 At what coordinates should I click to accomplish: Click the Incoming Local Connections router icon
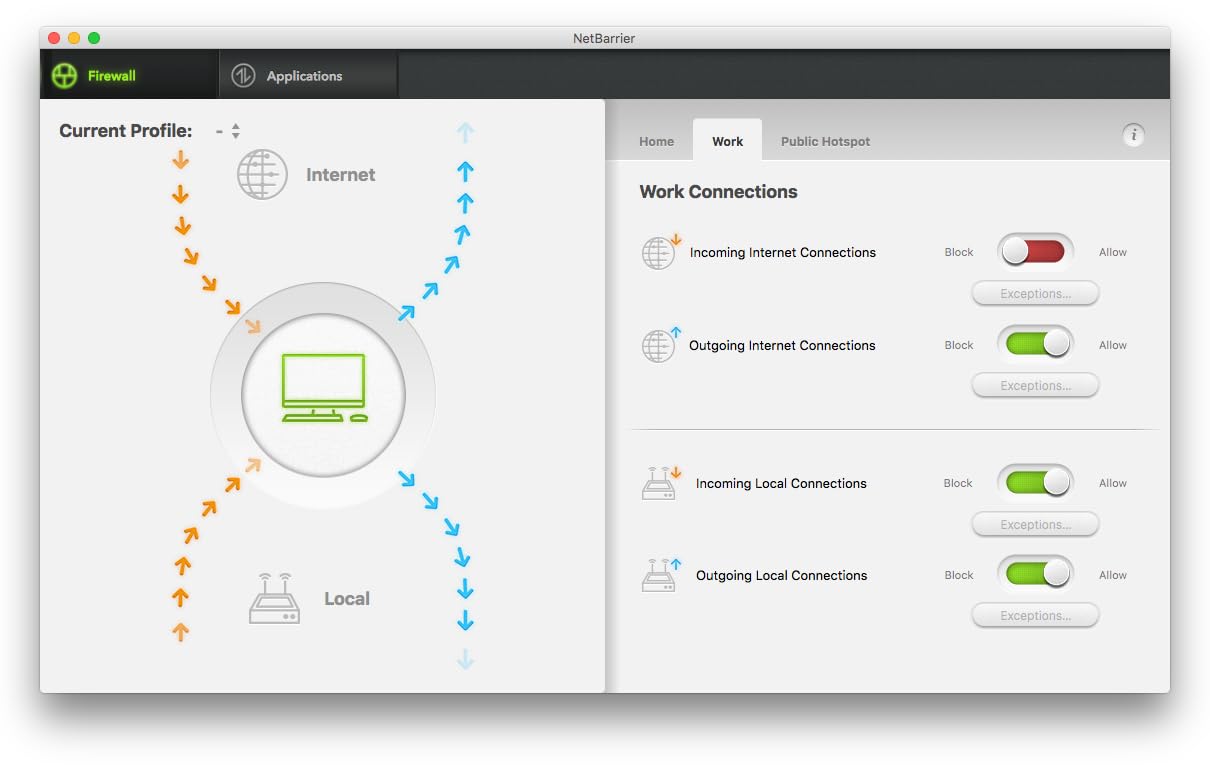click(660, 483)
